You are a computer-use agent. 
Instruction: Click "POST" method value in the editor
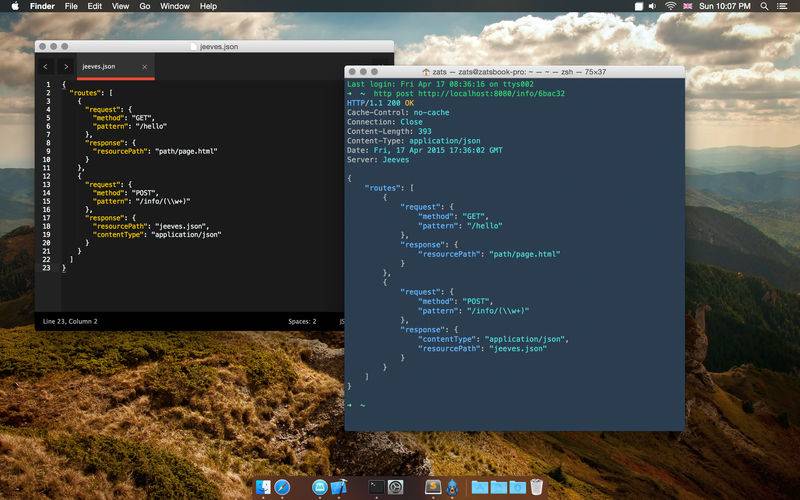tap(143, 193)
